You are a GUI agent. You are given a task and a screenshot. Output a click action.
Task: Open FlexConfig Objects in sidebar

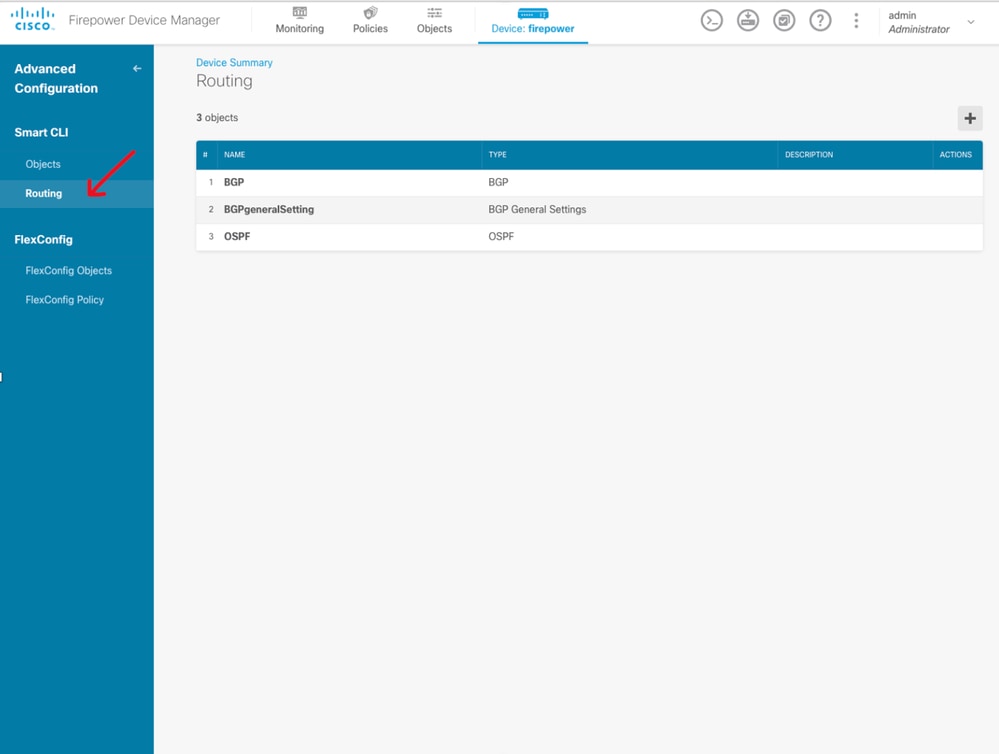point(69,271)
